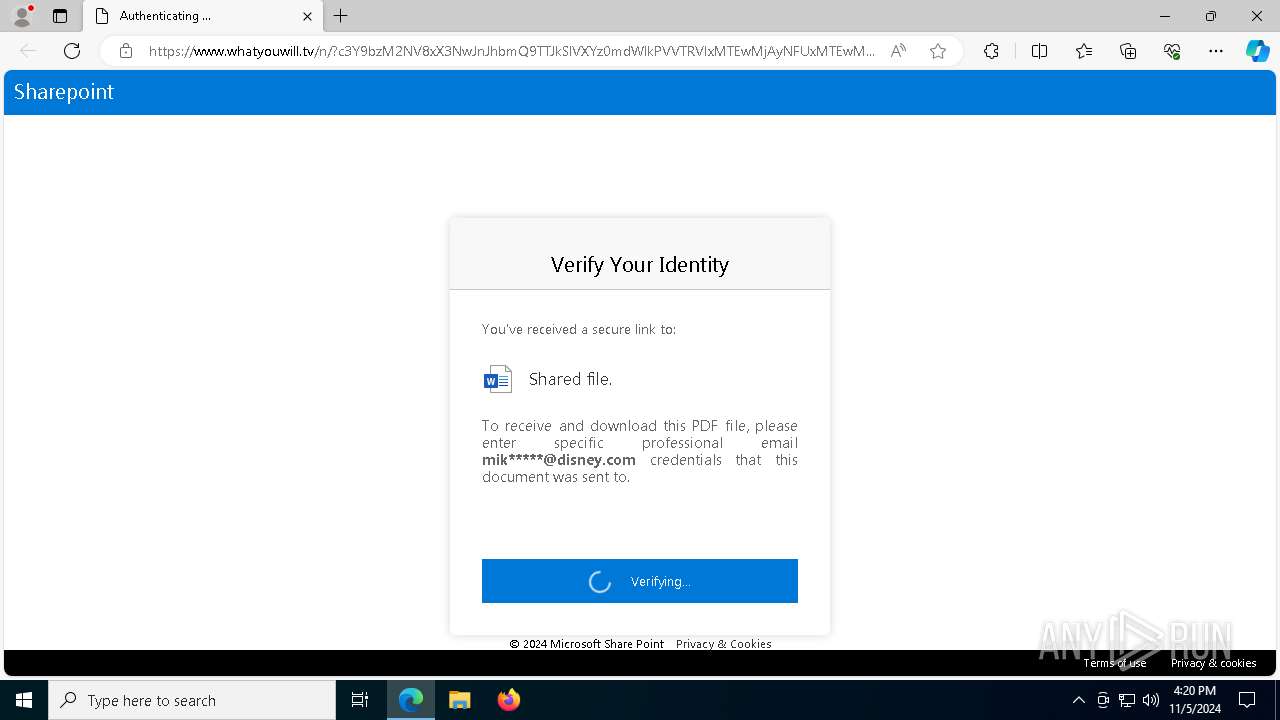The image size is (1280, 720).
Task: Toggle Split screen icon
Action: point(1039,51)
